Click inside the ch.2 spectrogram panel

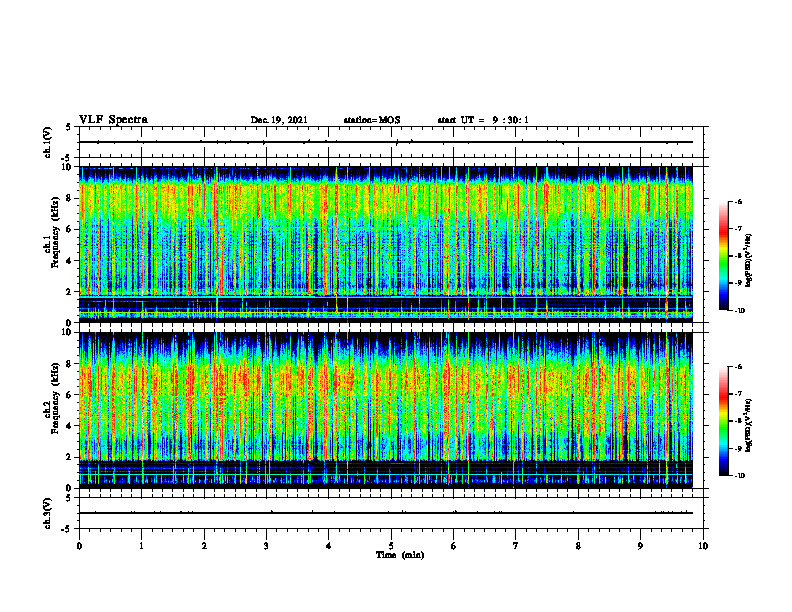[386, 410]
